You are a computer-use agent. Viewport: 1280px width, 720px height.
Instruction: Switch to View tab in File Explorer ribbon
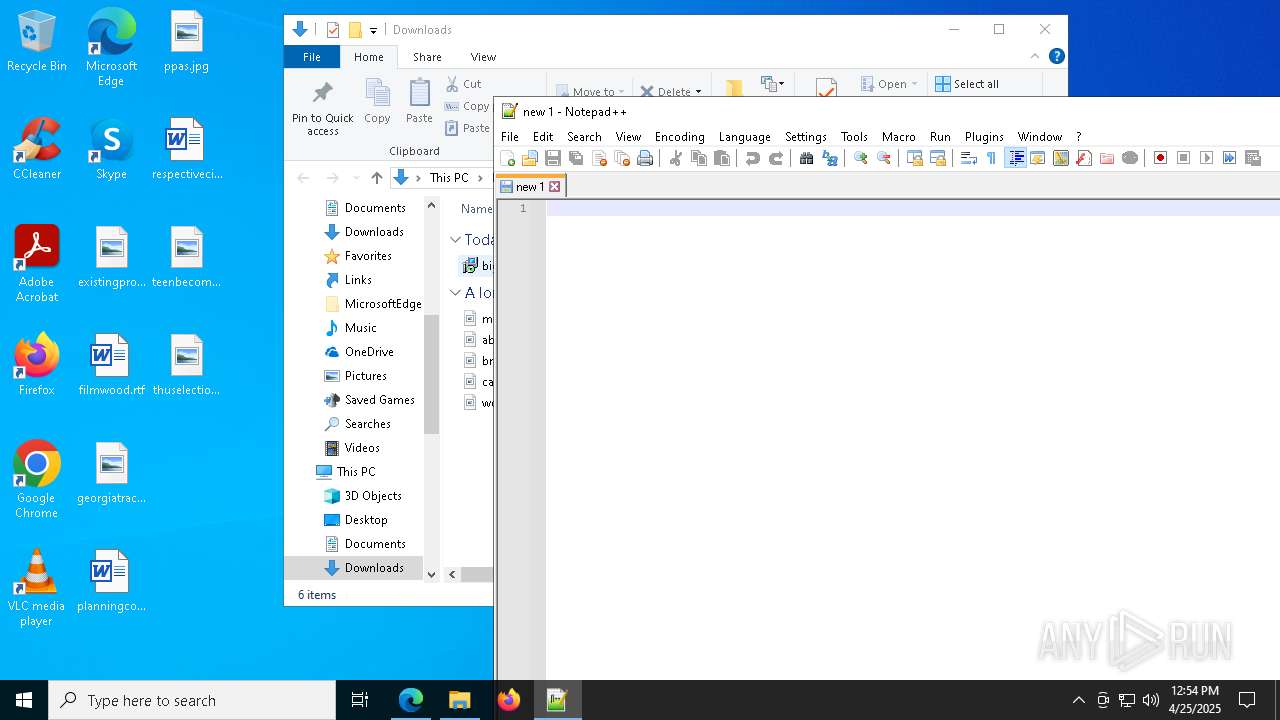483,57
